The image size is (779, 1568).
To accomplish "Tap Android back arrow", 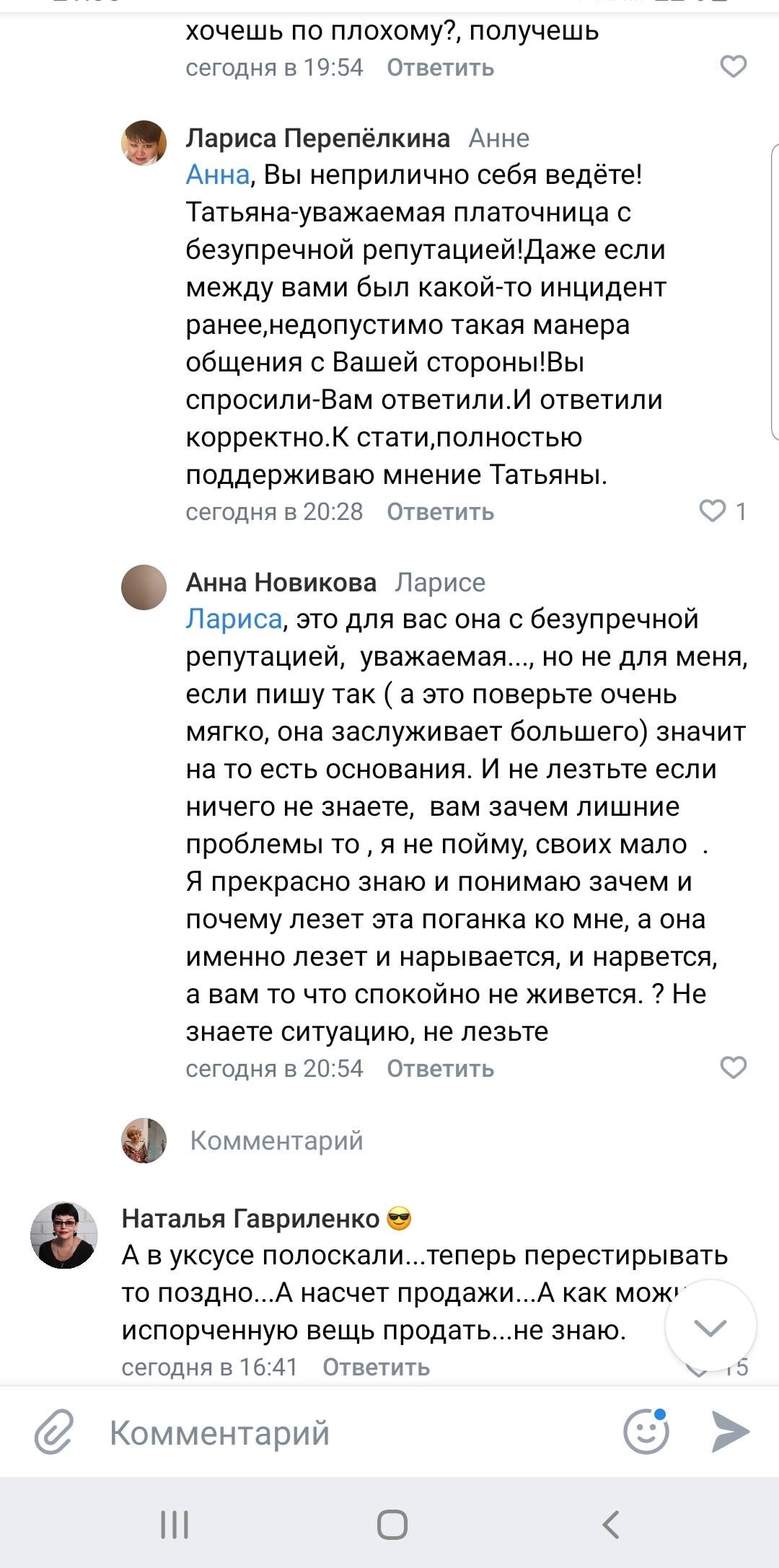I will coord(610,1525).
